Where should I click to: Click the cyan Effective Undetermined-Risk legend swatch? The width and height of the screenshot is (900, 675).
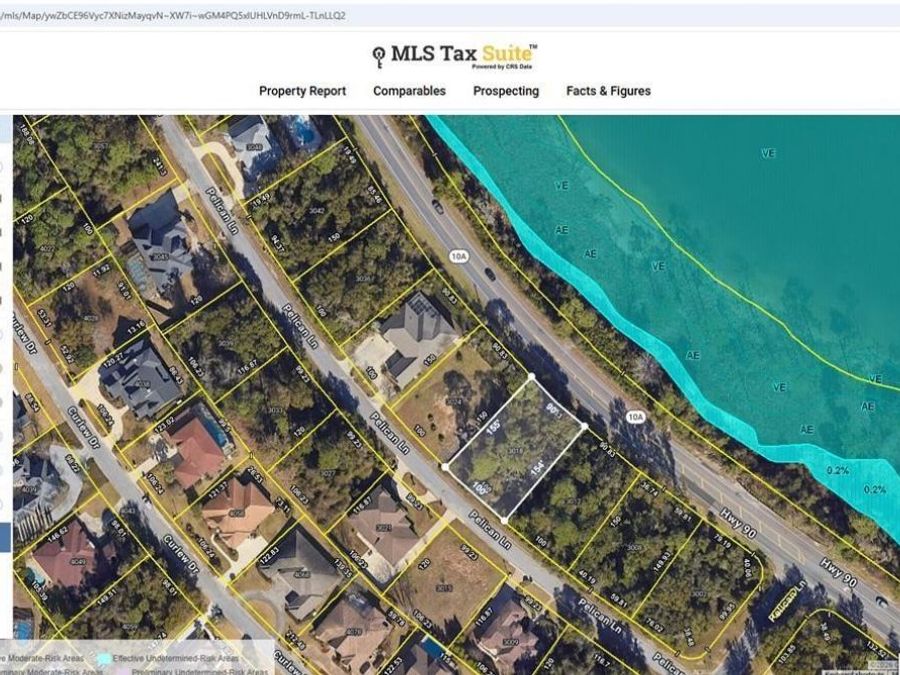coord(104,658)
